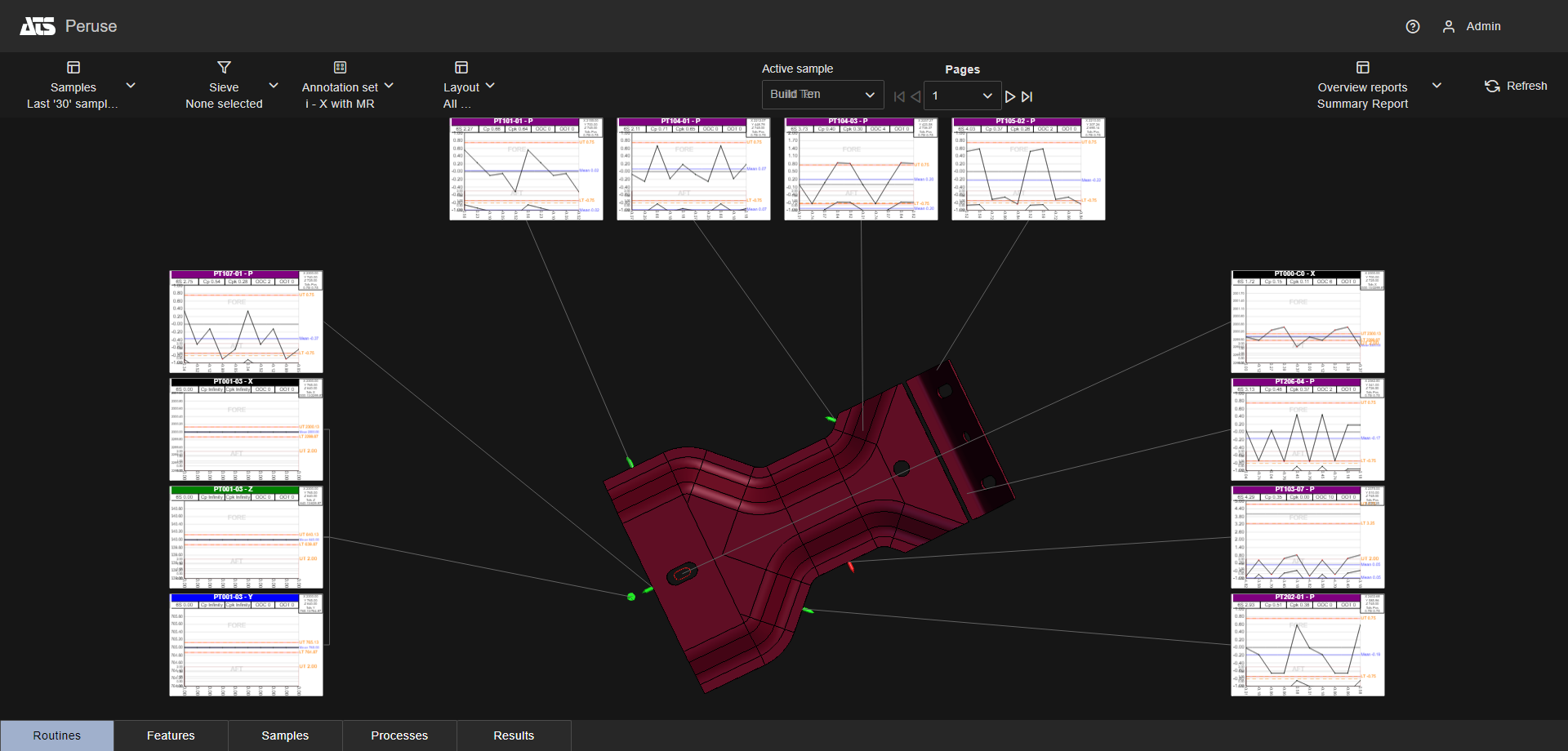This screenshot has height=751, width=1568.
Task: Click the Layout grid icon
Action: [x=461, y=68]
